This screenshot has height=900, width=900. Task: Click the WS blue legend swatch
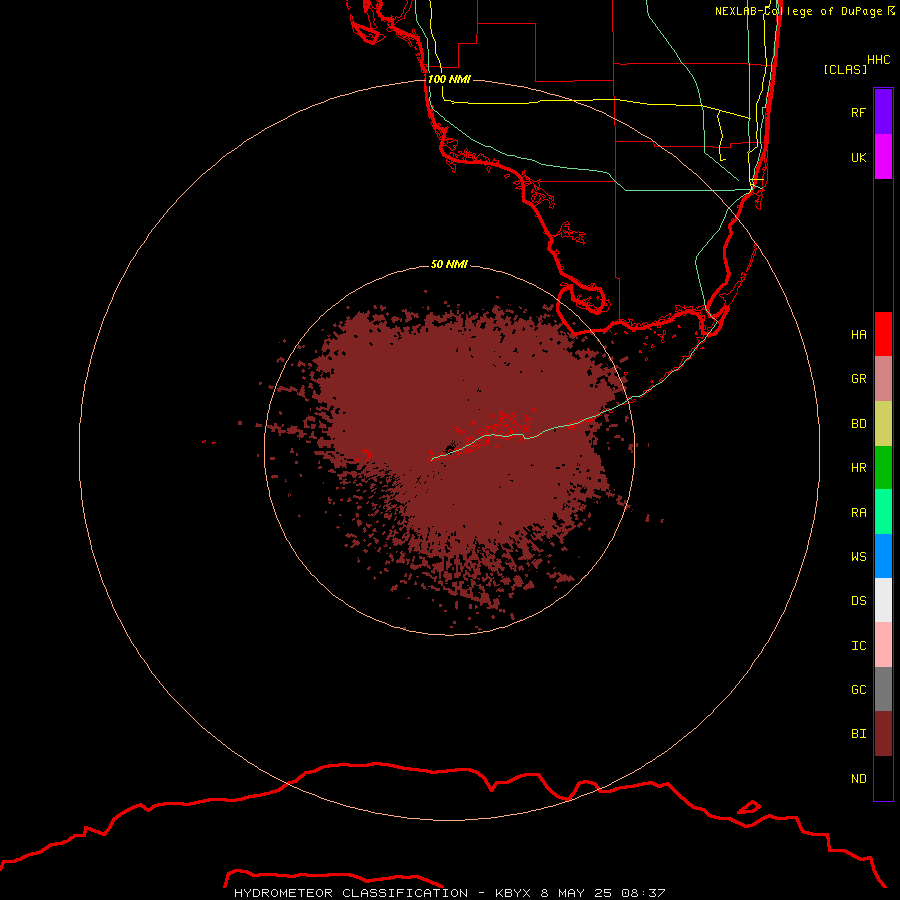click(x=883, y=556)
